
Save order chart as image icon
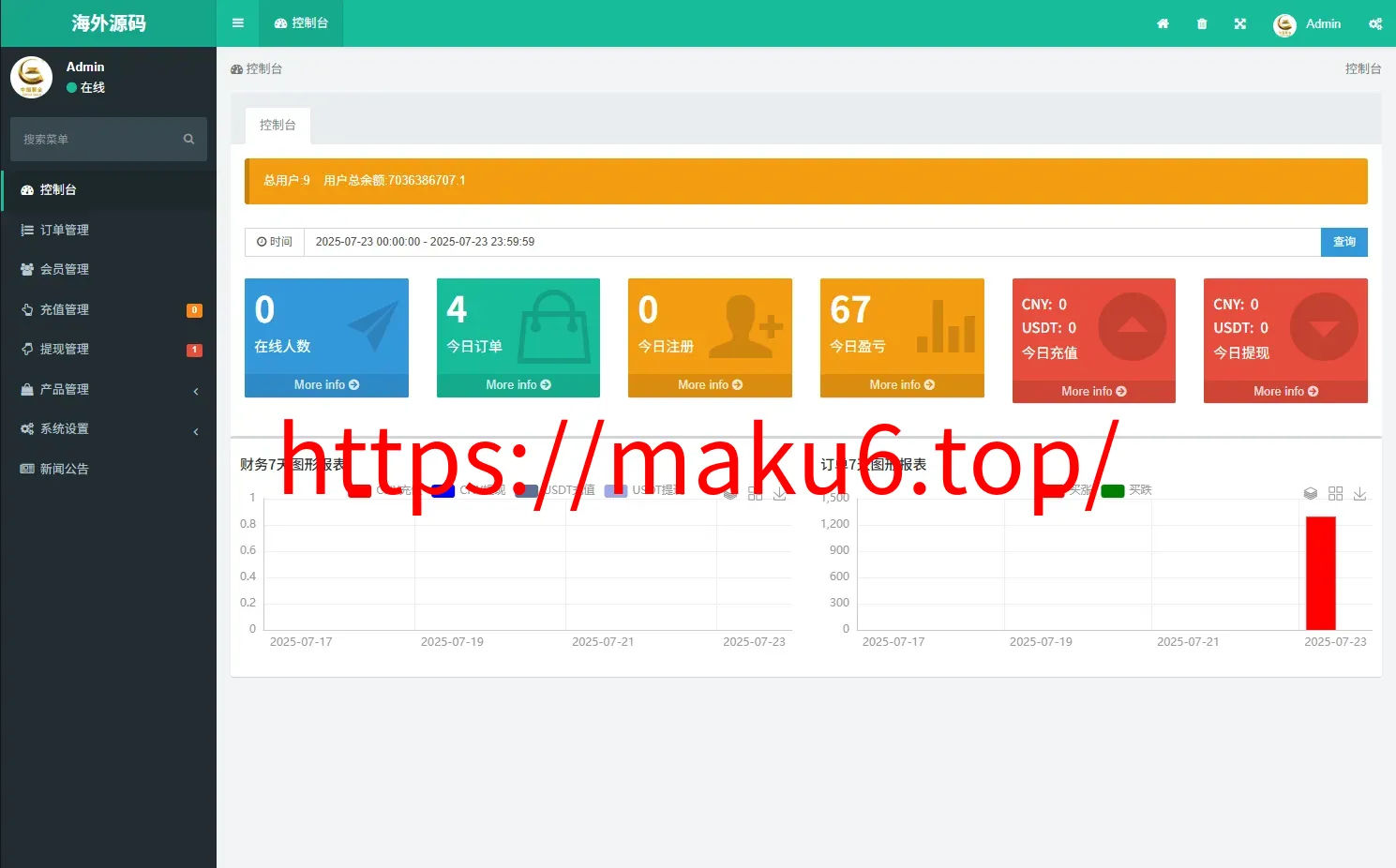(x=1359, y=493)
